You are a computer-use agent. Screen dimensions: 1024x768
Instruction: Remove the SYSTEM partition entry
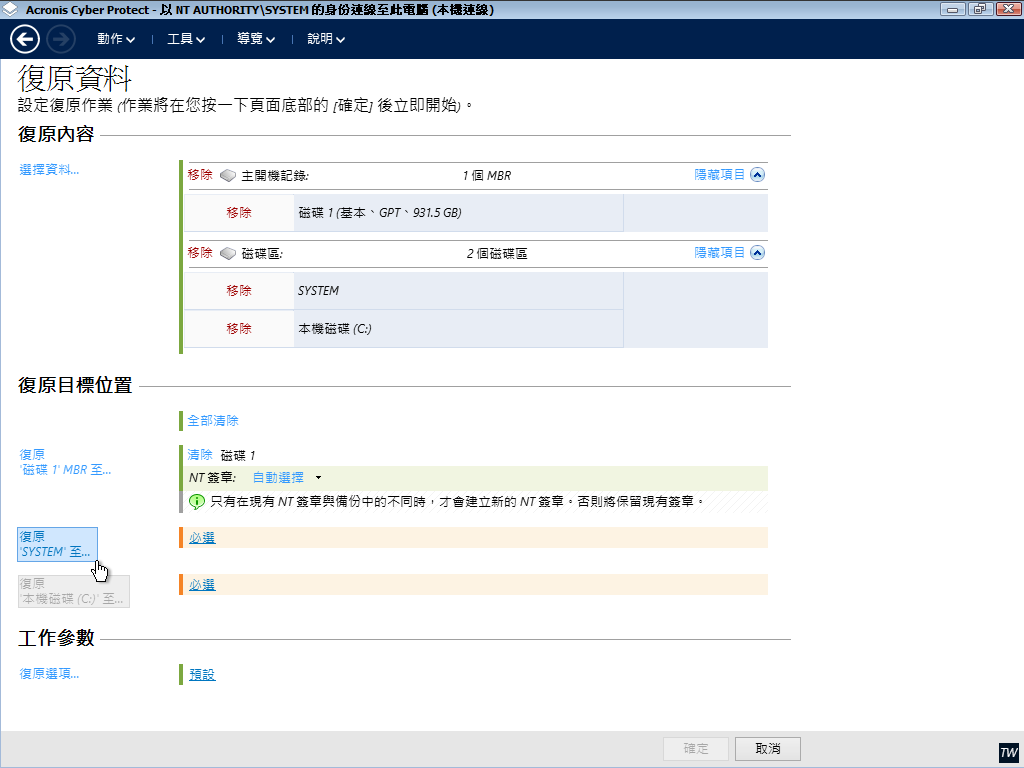[239, 291]
